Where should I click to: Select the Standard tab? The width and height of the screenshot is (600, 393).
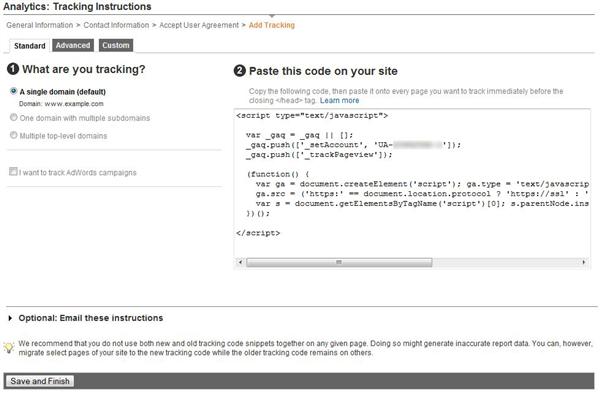[x=29, y=46]
